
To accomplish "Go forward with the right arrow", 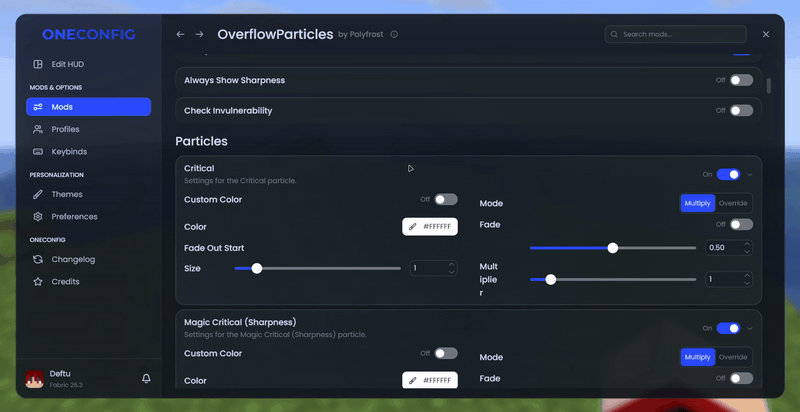I will (x=199, y=34).
